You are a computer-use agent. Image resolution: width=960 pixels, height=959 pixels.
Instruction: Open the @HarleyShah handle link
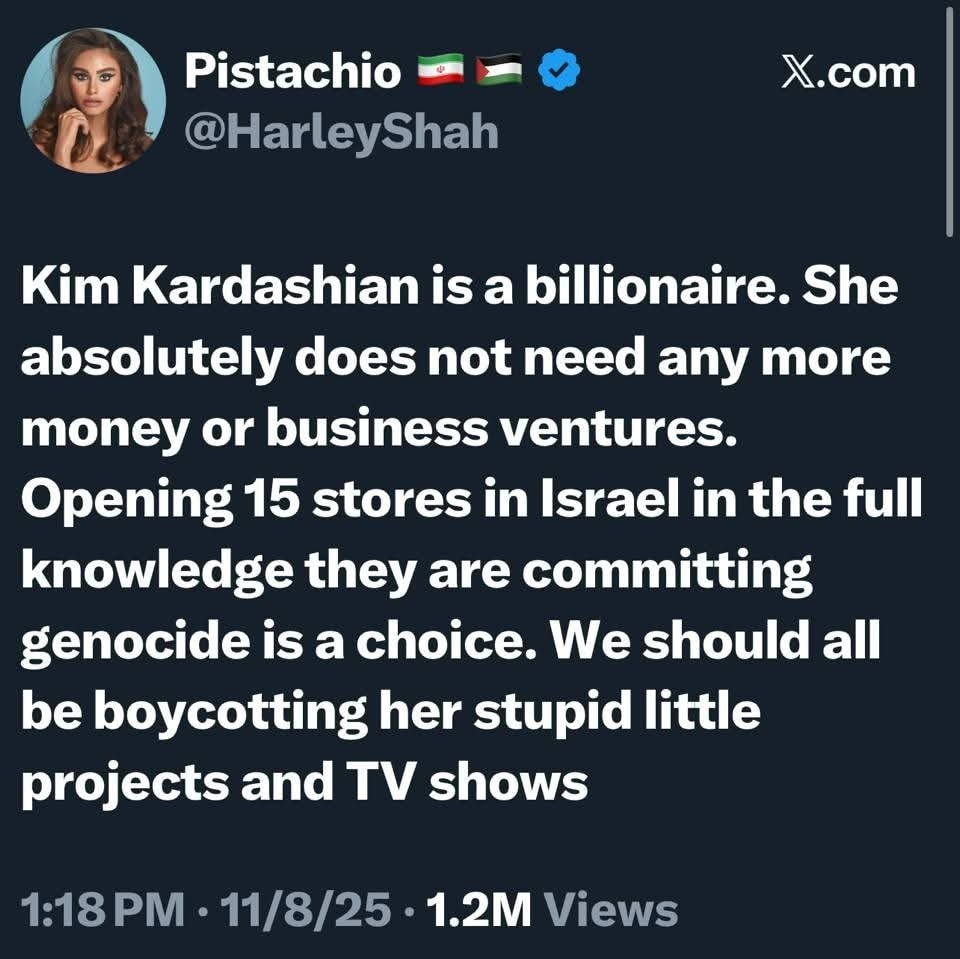pyautogui.click(x=341, y=130)
